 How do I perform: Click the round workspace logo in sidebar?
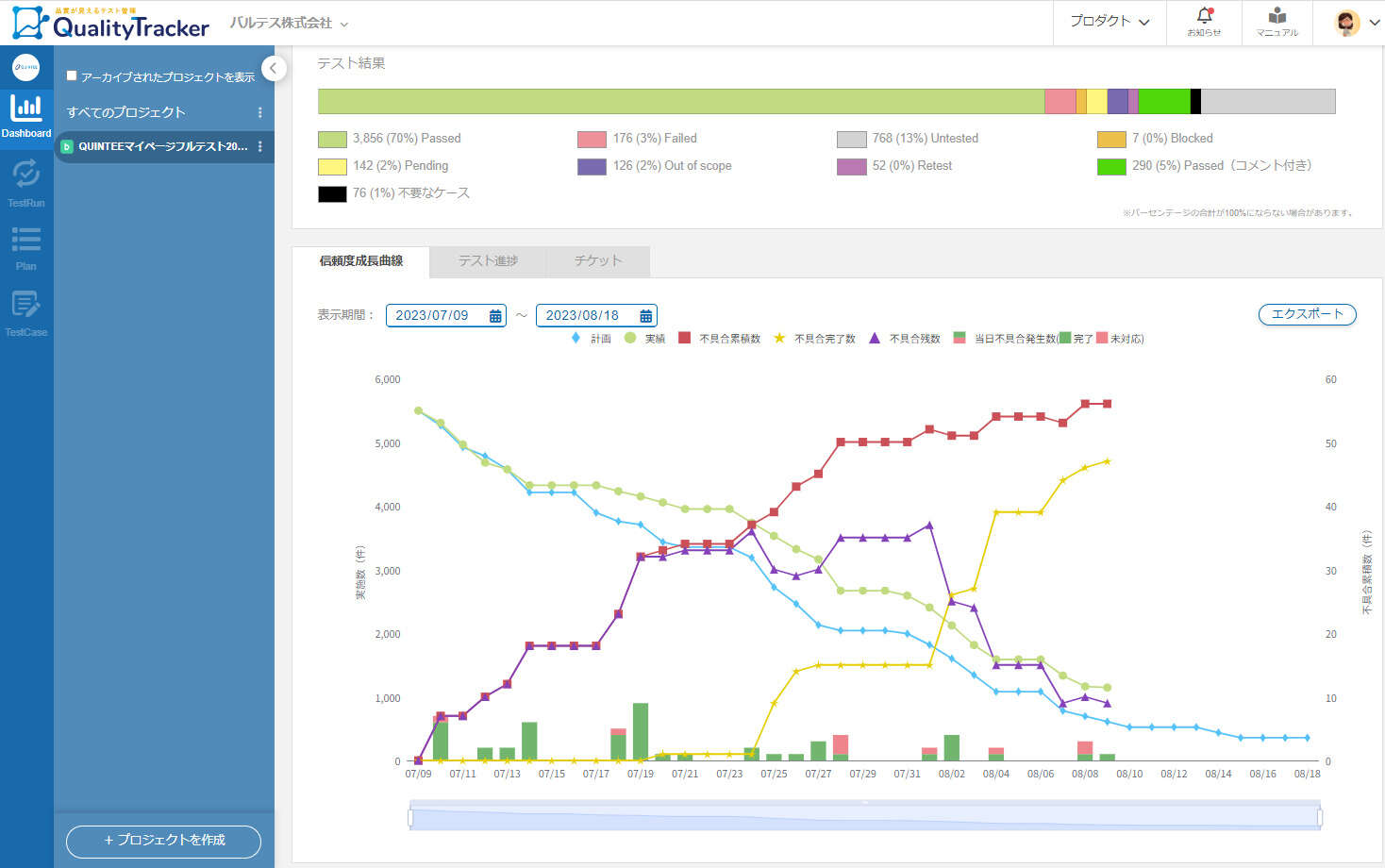[x=25, y=68]
